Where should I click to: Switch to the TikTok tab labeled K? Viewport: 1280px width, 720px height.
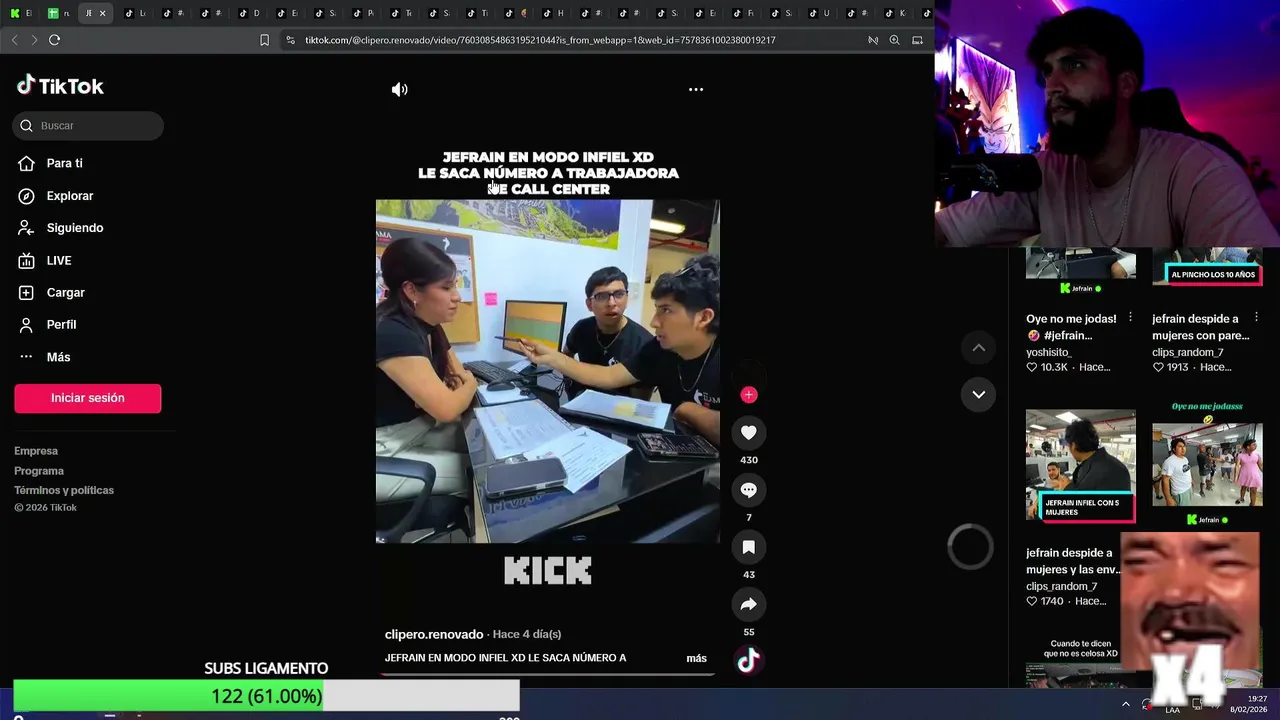coord(896,13)
